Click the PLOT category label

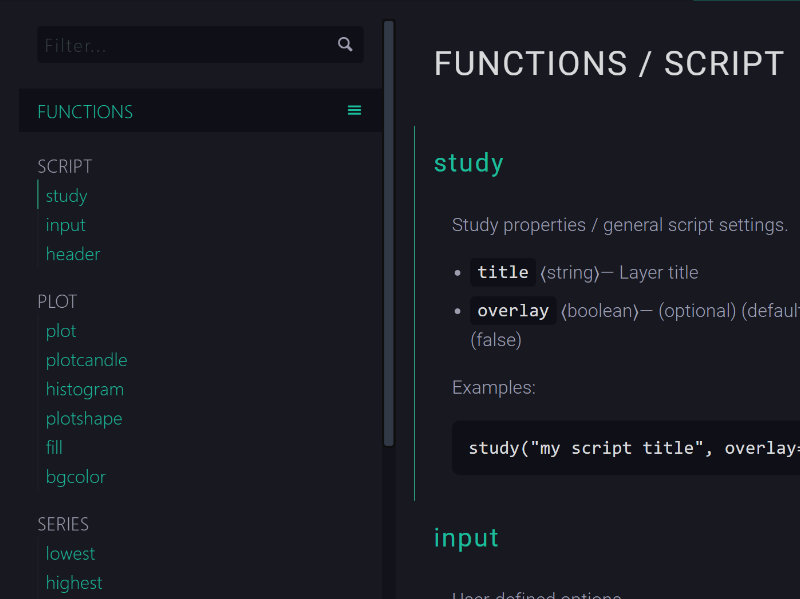tap(57, 302)
